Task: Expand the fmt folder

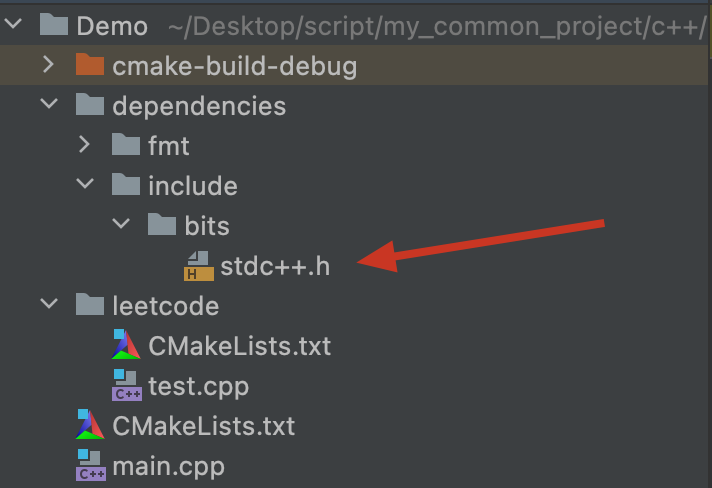Action: [84, 145]
